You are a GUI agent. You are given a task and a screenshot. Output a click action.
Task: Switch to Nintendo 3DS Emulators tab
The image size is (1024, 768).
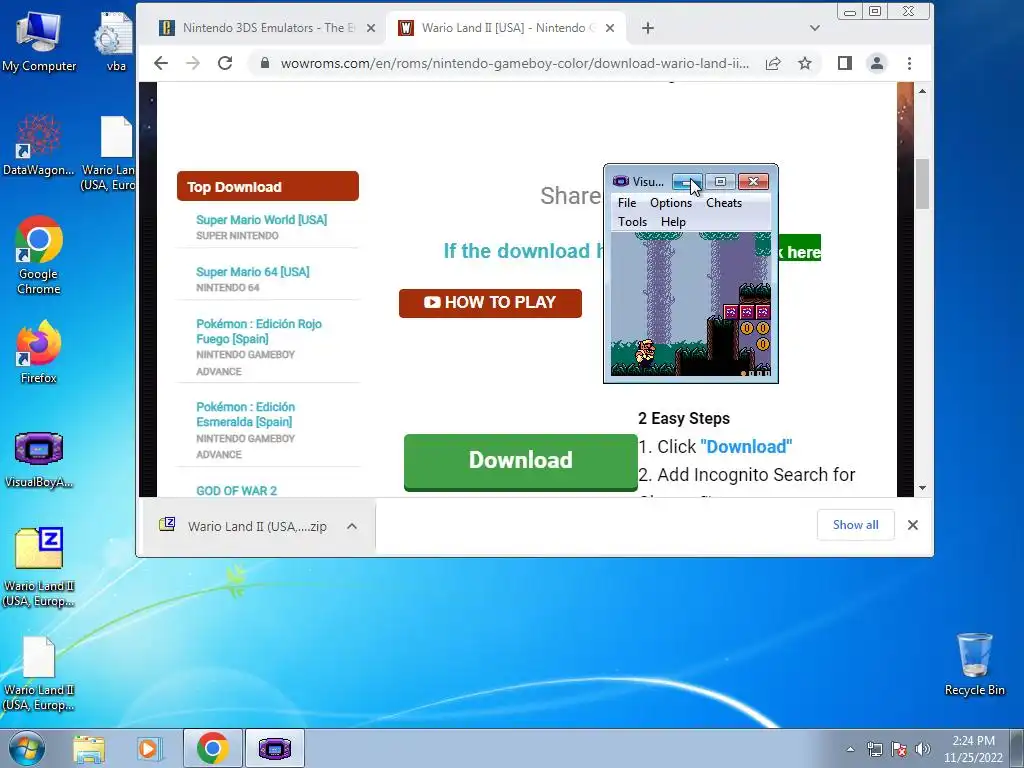click(x=268, y=28)
